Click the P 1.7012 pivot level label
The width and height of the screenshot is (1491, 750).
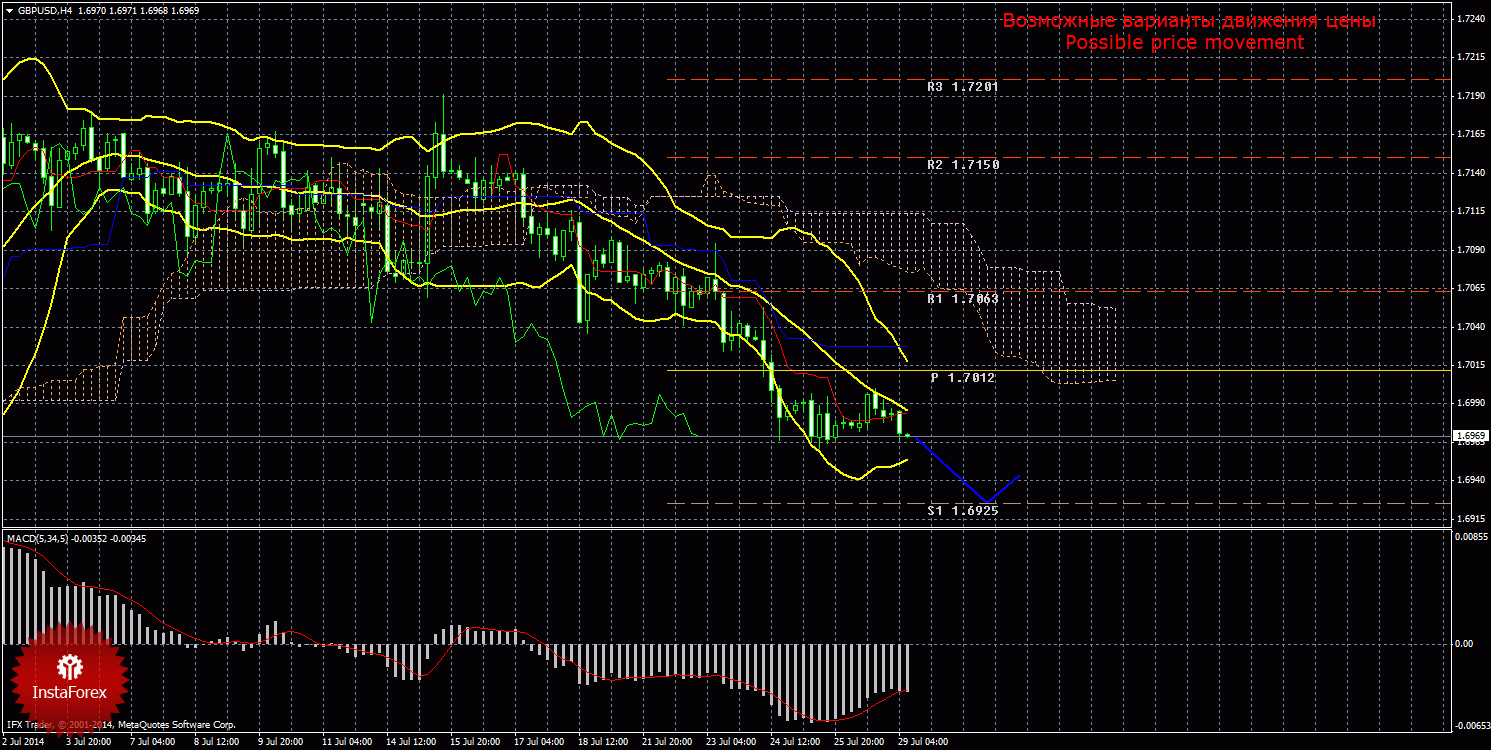tap(963, 378)
